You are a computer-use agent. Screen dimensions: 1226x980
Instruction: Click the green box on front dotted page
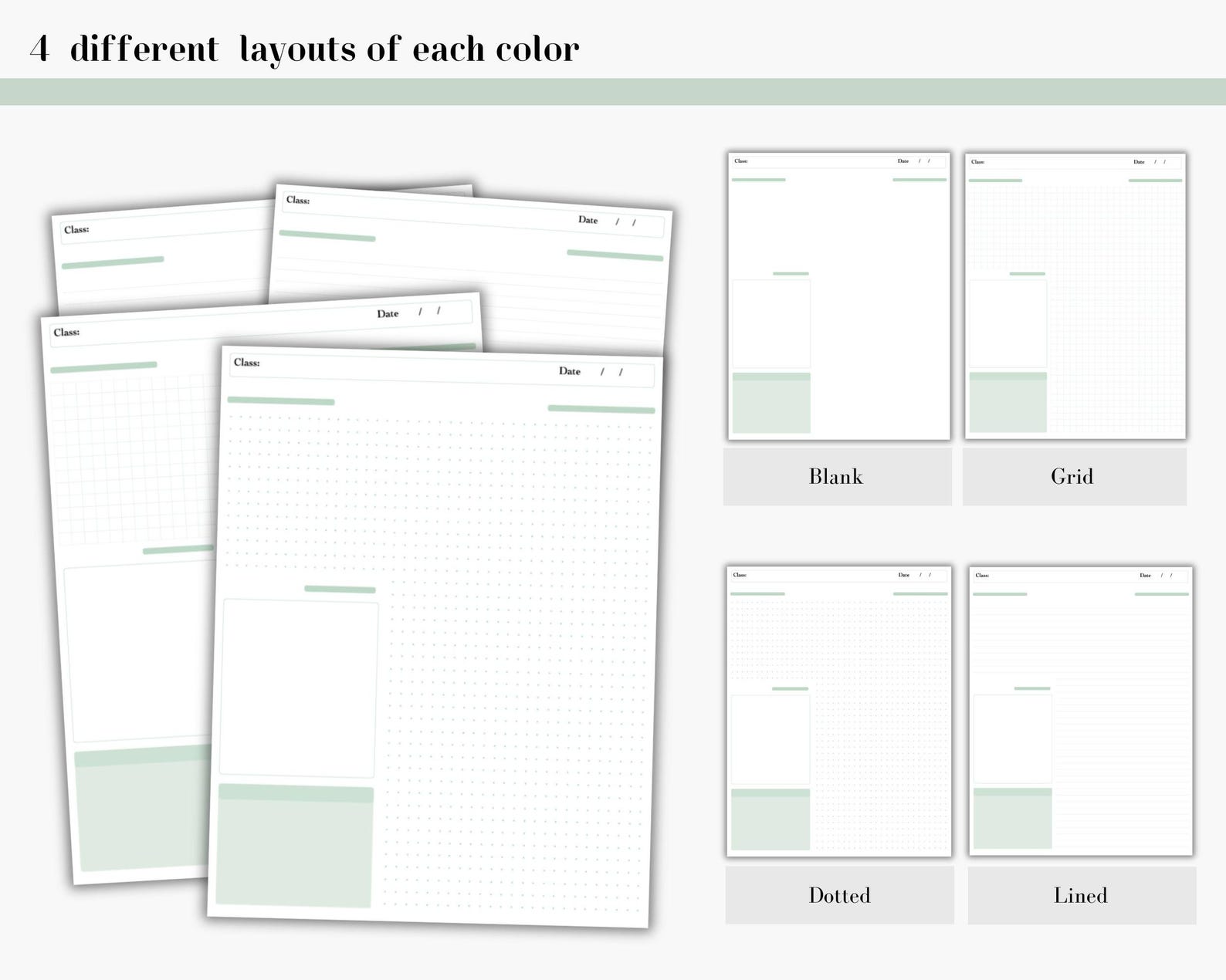pos(295,846)
